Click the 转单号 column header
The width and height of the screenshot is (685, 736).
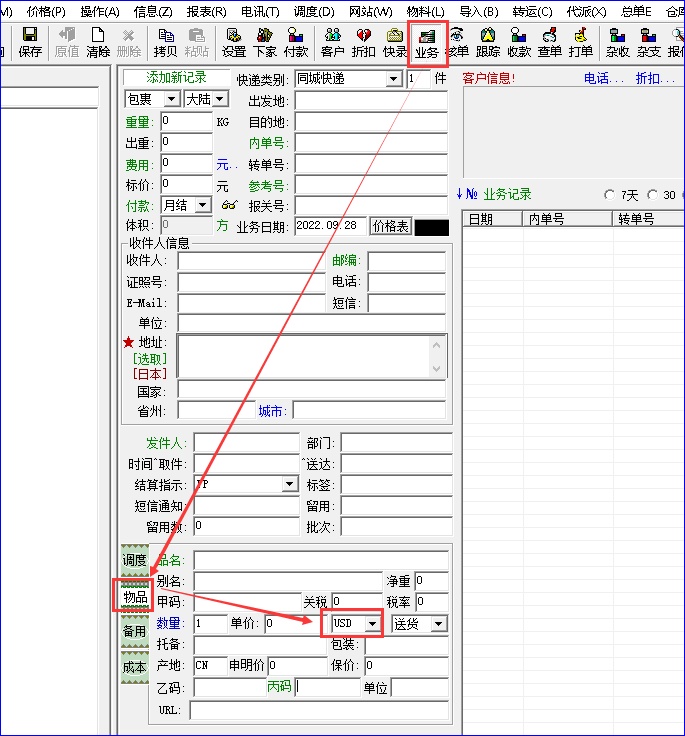click(x=648, y=219)
